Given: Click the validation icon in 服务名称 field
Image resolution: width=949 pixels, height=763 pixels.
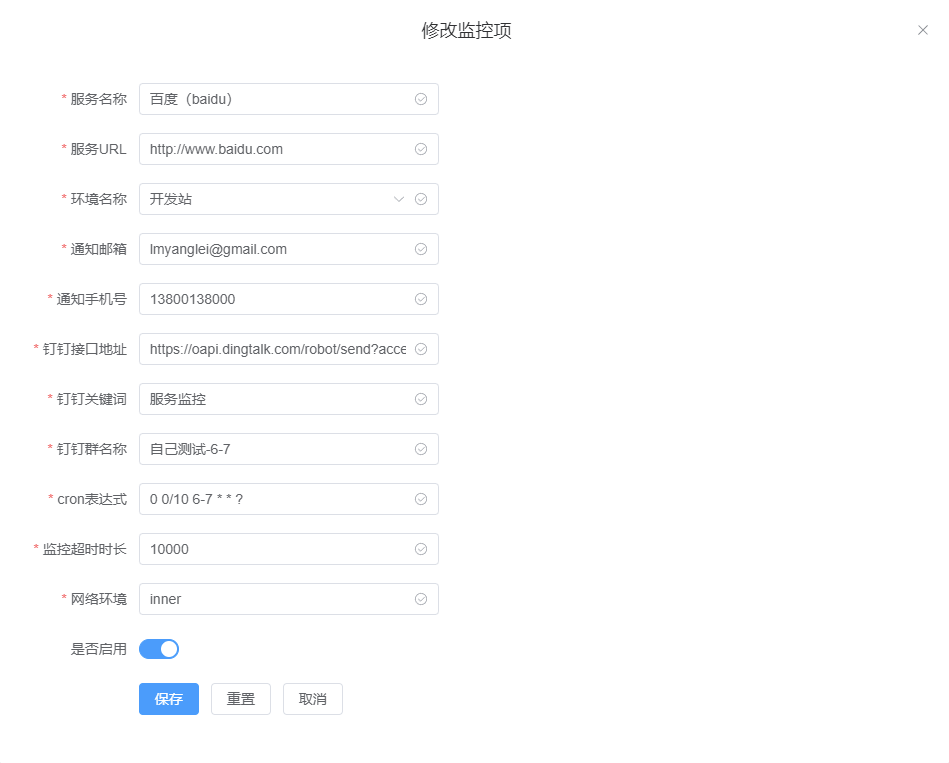Looking at the screenshot, I should [422, 99].
